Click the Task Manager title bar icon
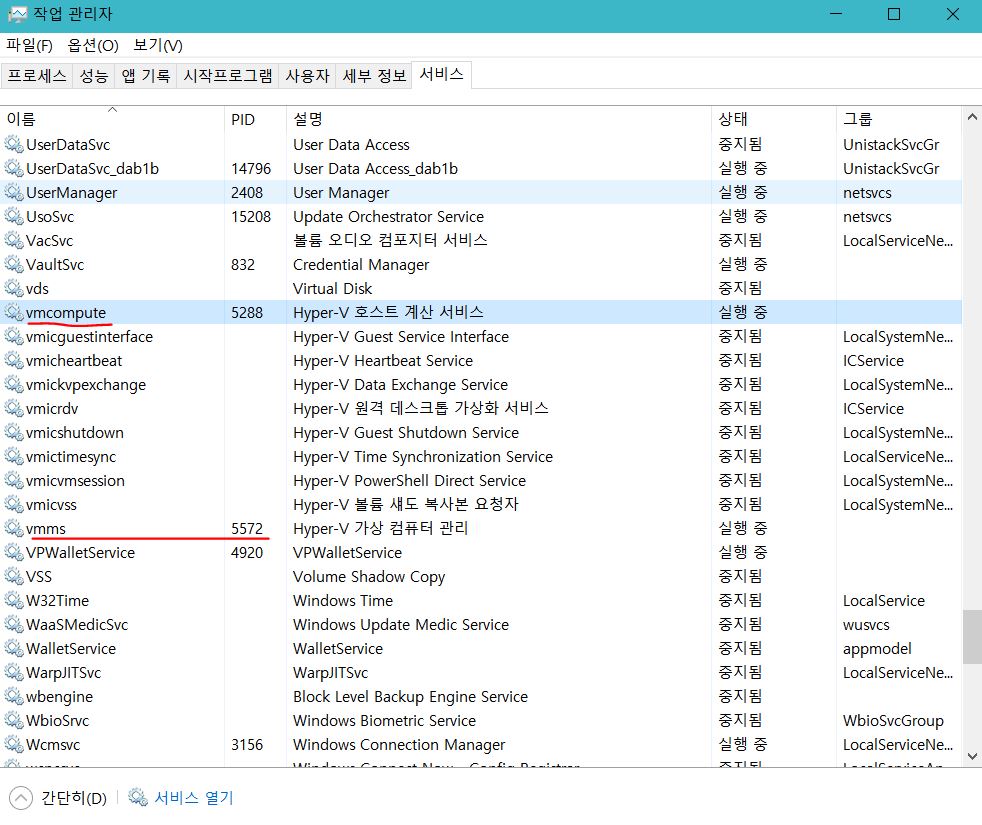This screenshot has height=825, width=982. (x=17, y=14)
